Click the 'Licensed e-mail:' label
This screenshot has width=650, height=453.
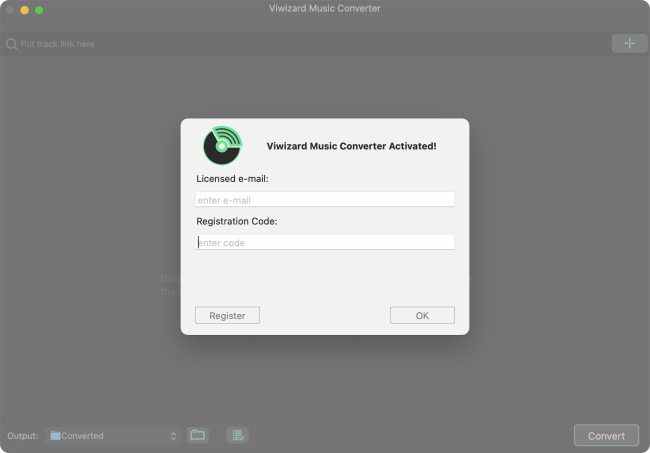coord(232,179)
